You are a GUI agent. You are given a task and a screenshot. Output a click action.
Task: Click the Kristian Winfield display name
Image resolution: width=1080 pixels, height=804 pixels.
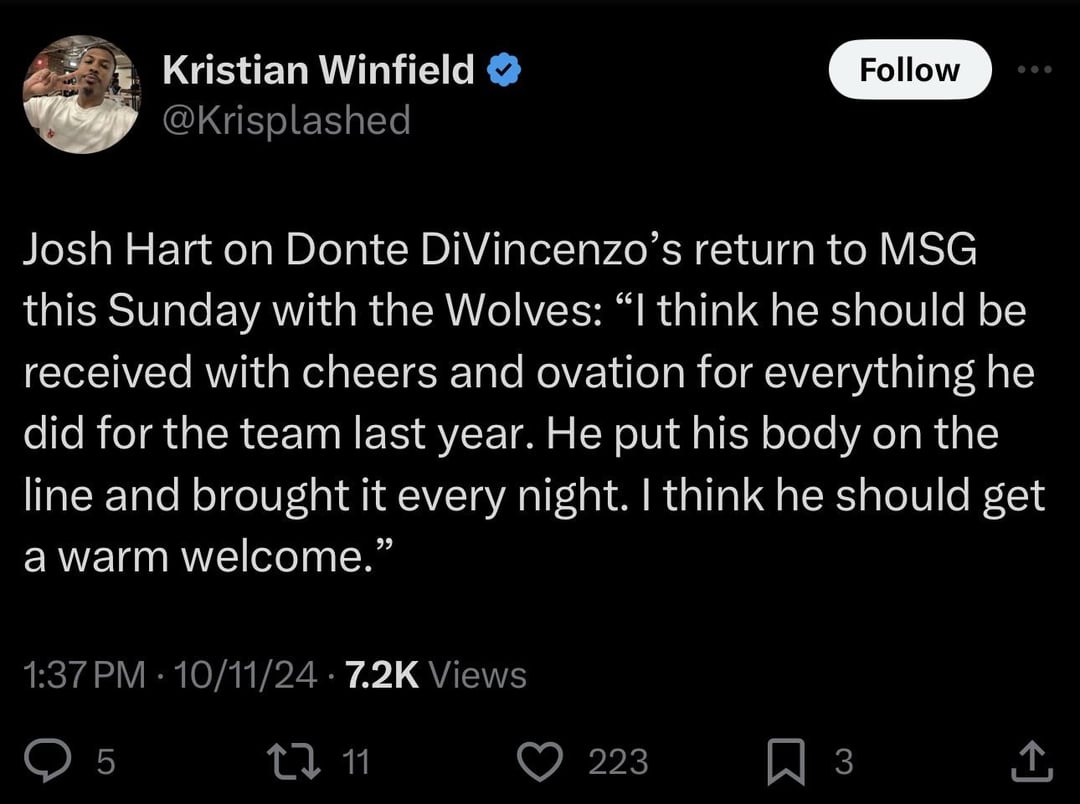coord(318,70)
